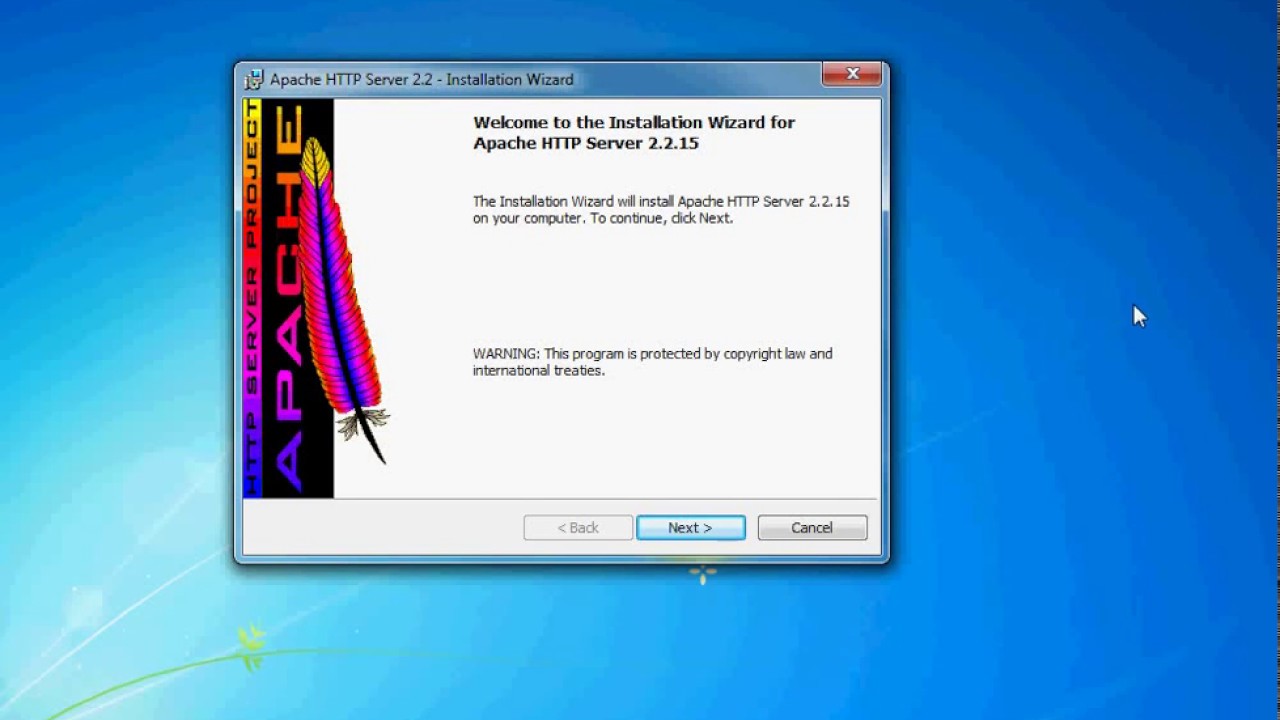Click 'The Installation Wizard will install' paragraph
Image resolution: width=1280 pixels, height=720 pixels.
(x=661, y=210)
